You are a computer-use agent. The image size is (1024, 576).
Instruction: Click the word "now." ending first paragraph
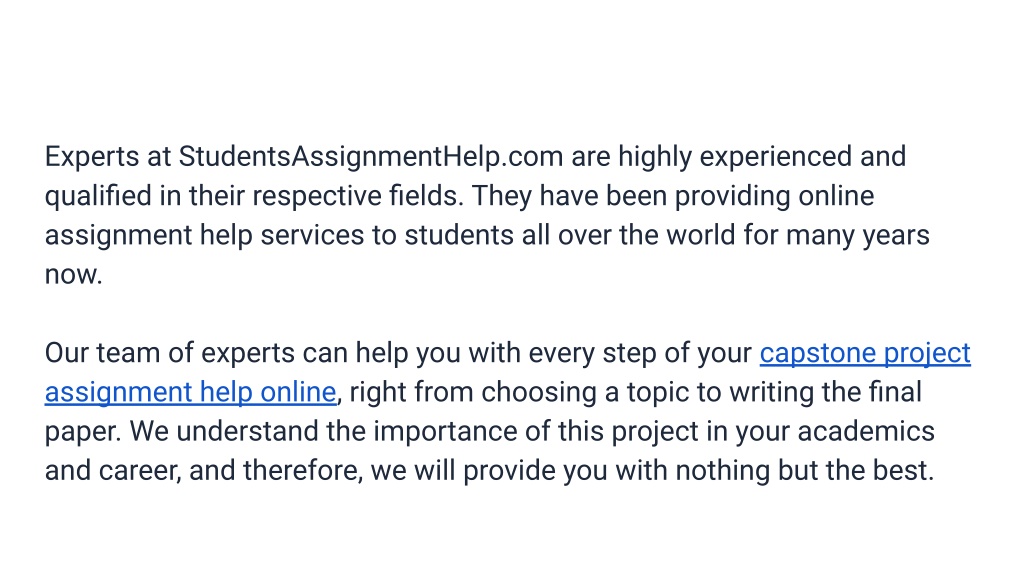point(74,275)
